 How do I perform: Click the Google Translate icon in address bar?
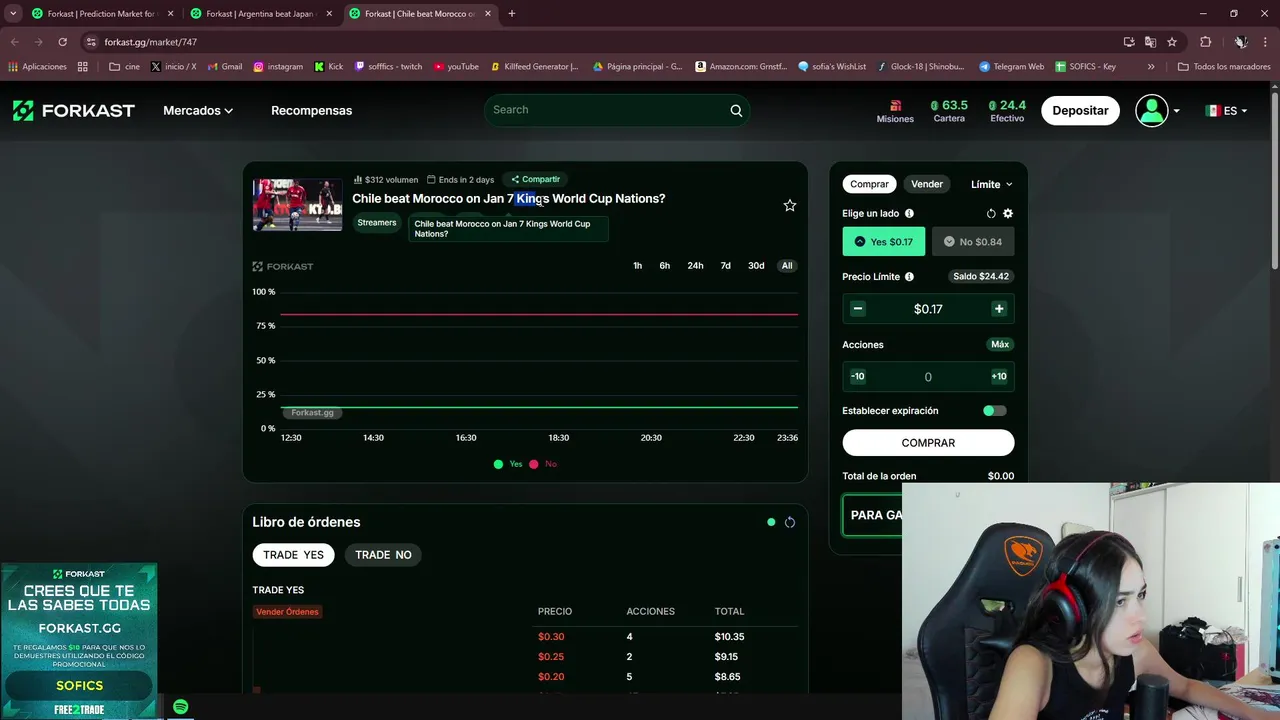[1150, 42]
